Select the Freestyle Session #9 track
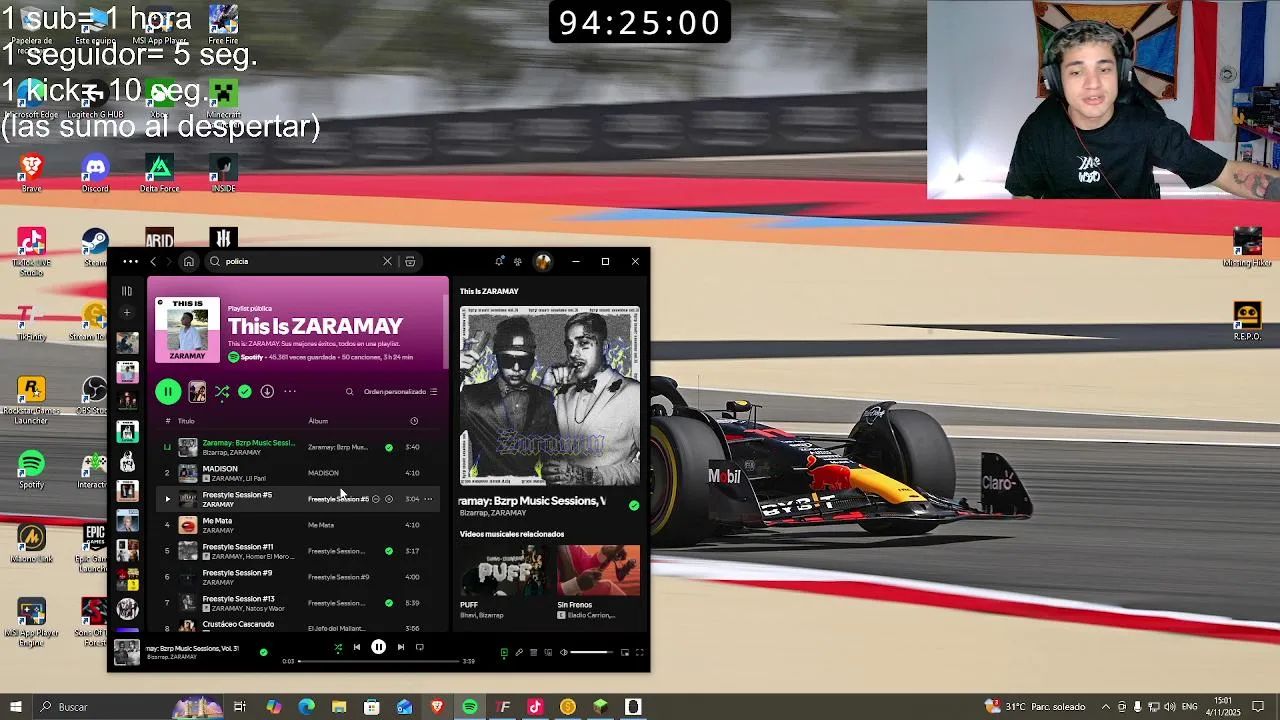Viewport: 1280px width, 720px height. point(300,577)
